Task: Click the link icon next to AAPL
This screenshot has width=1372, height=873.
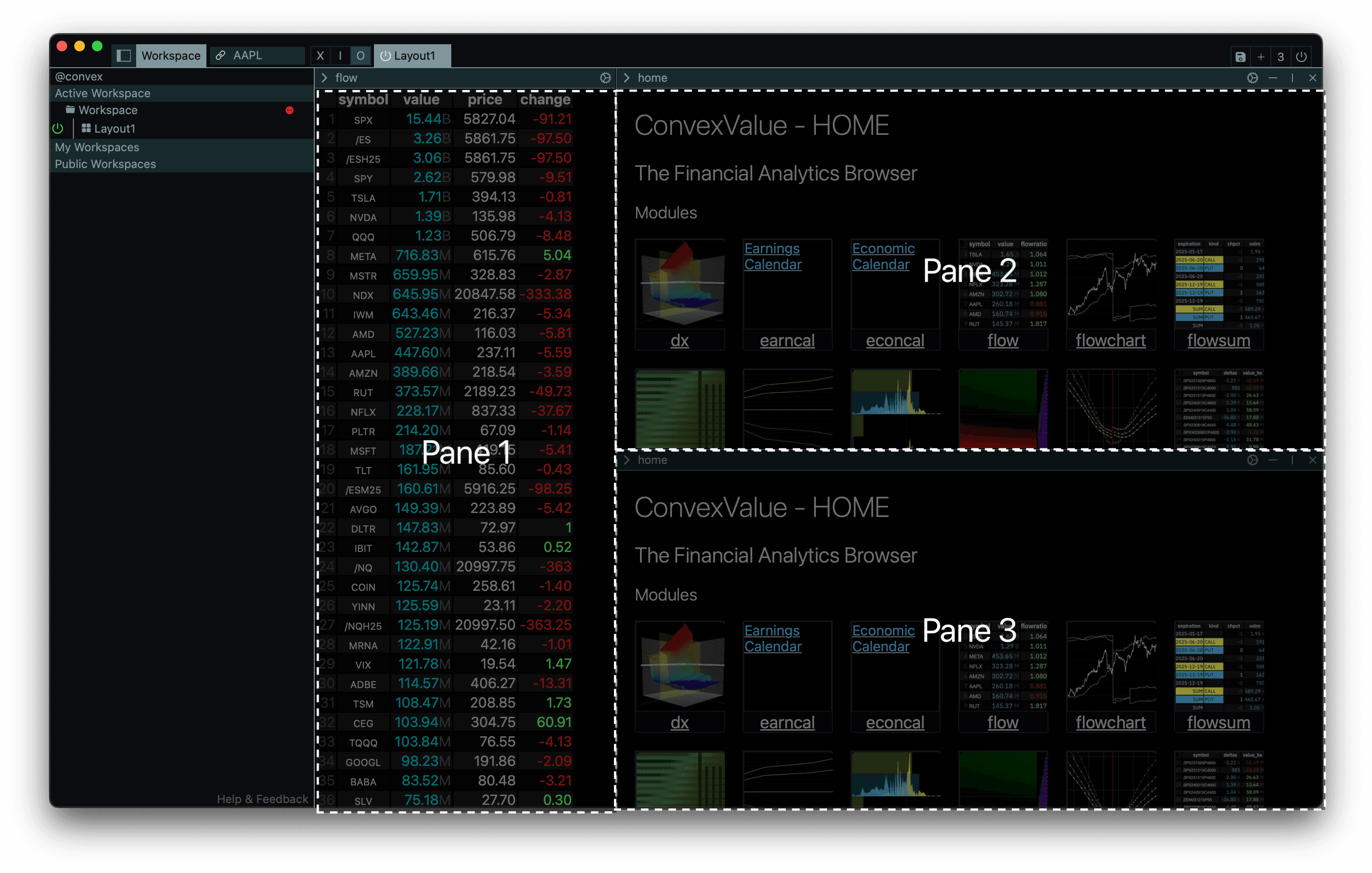Action: (x=221, y=55)
